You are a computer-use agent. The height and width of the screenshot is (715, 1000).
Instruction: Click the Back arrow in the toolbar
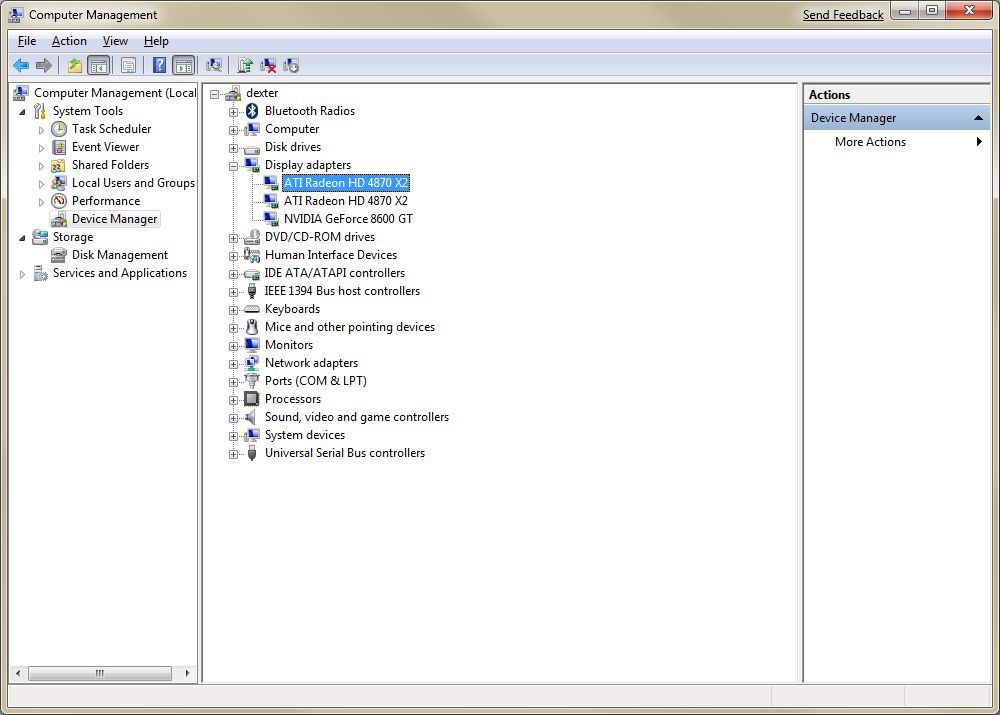click(x=20, y=66)
